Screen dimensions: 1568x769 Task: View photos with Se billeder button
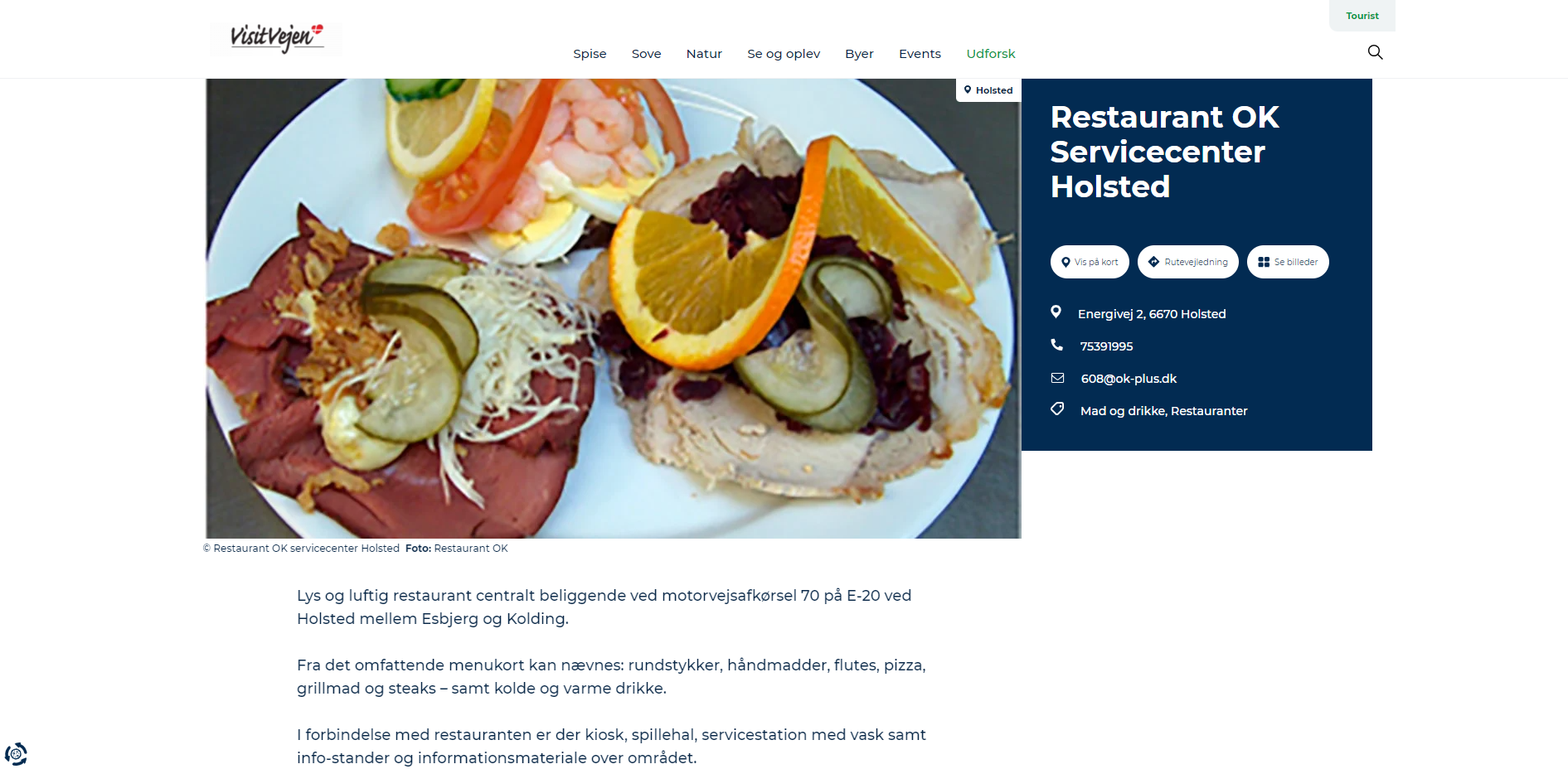(x=1288, y=262)
